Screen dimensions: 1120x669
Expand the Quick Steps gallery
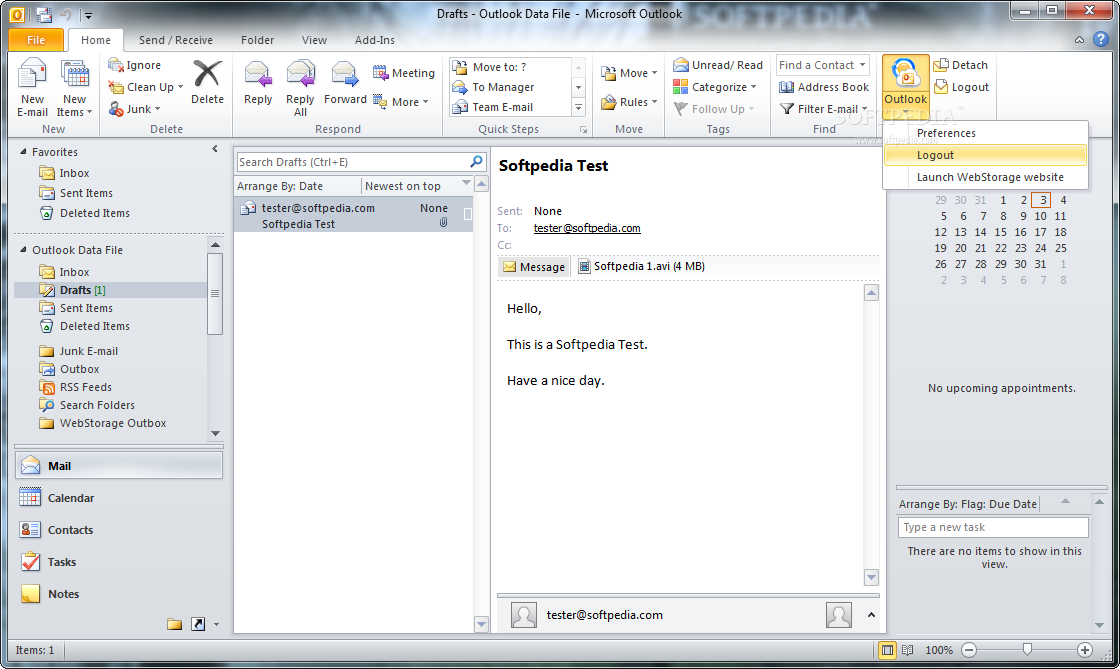coord(579,108)
